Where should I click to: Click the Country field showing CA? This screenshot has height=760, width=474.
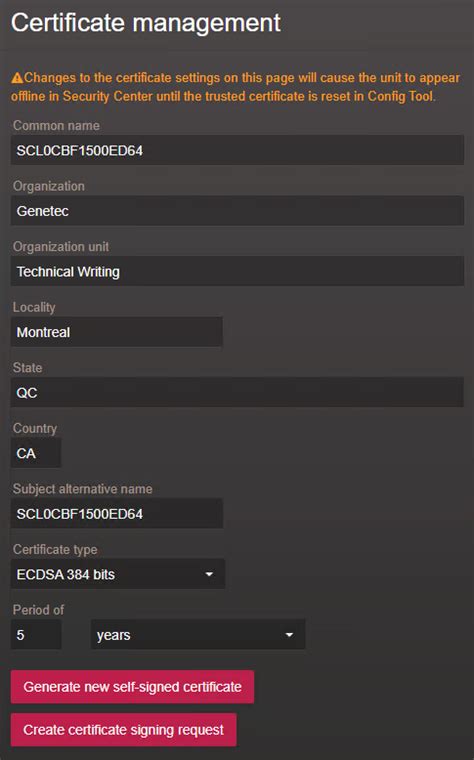tap(36, 453)
